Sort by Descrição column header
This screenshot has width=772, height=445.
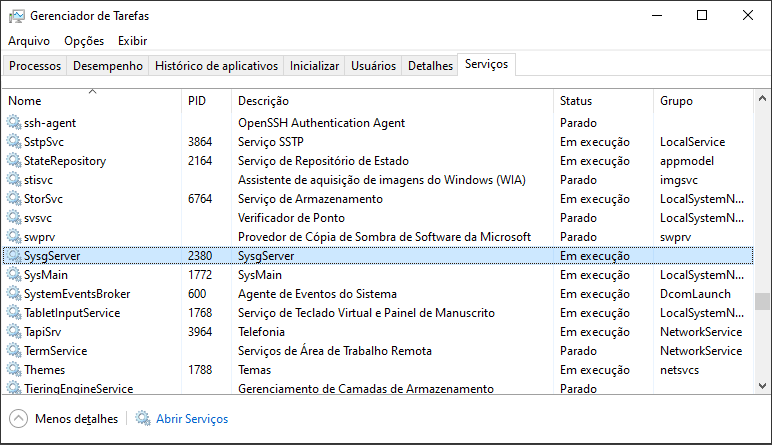[392, 100]
